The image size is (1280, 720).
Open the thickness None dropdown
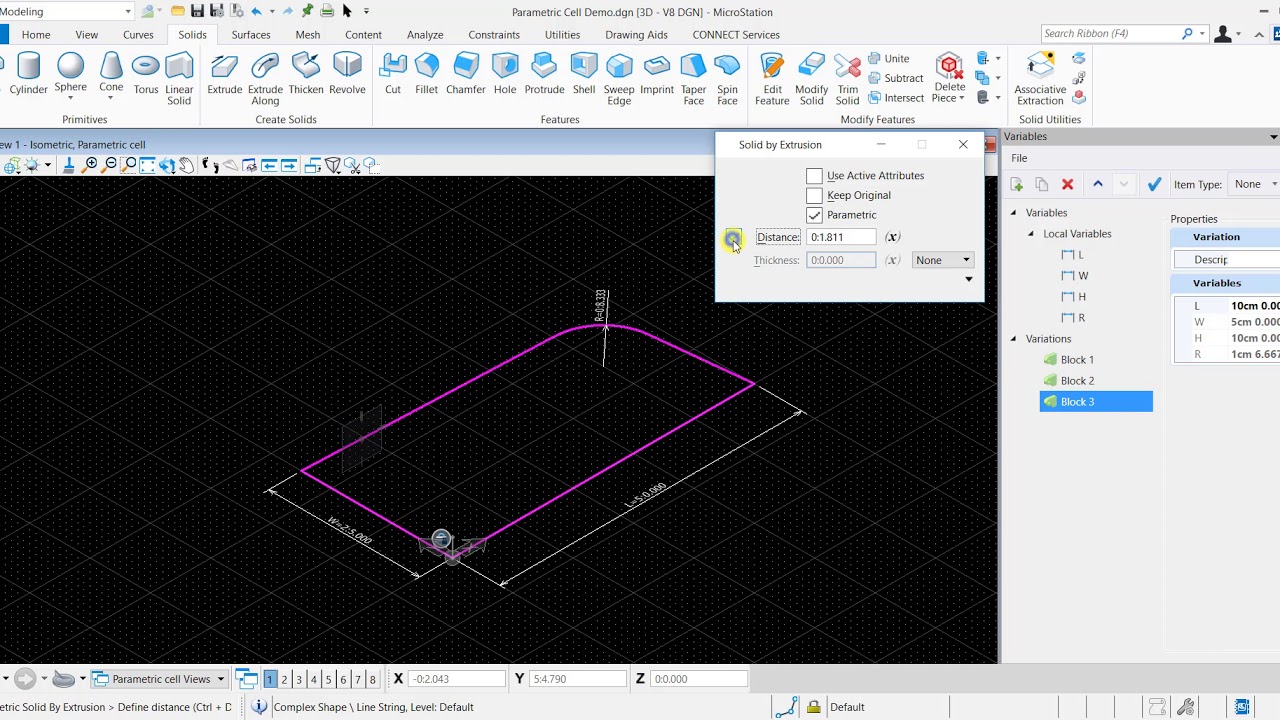pyautogui.click(x=943, y=260)
